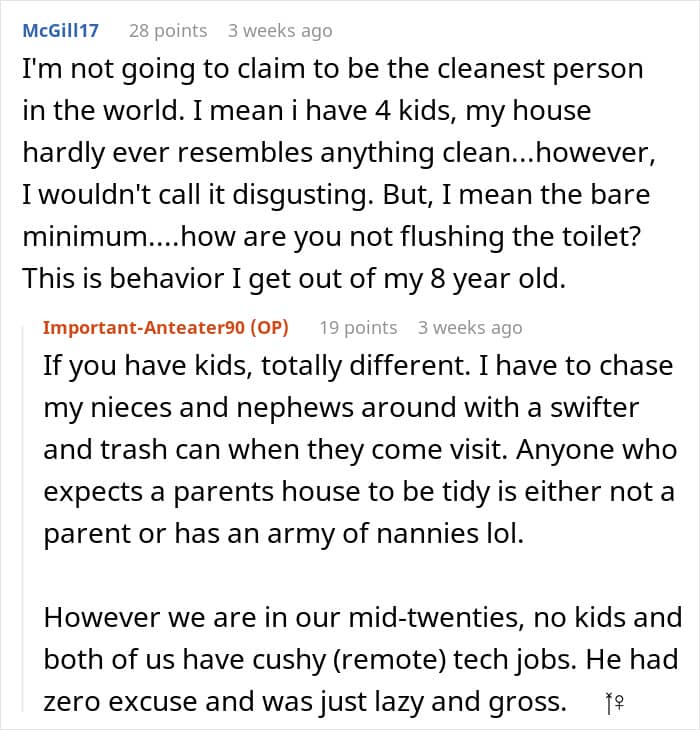
Task: Open permalink via the OP reply's '3 weeks ago' timestamp
Action: (x=470, y=328)
